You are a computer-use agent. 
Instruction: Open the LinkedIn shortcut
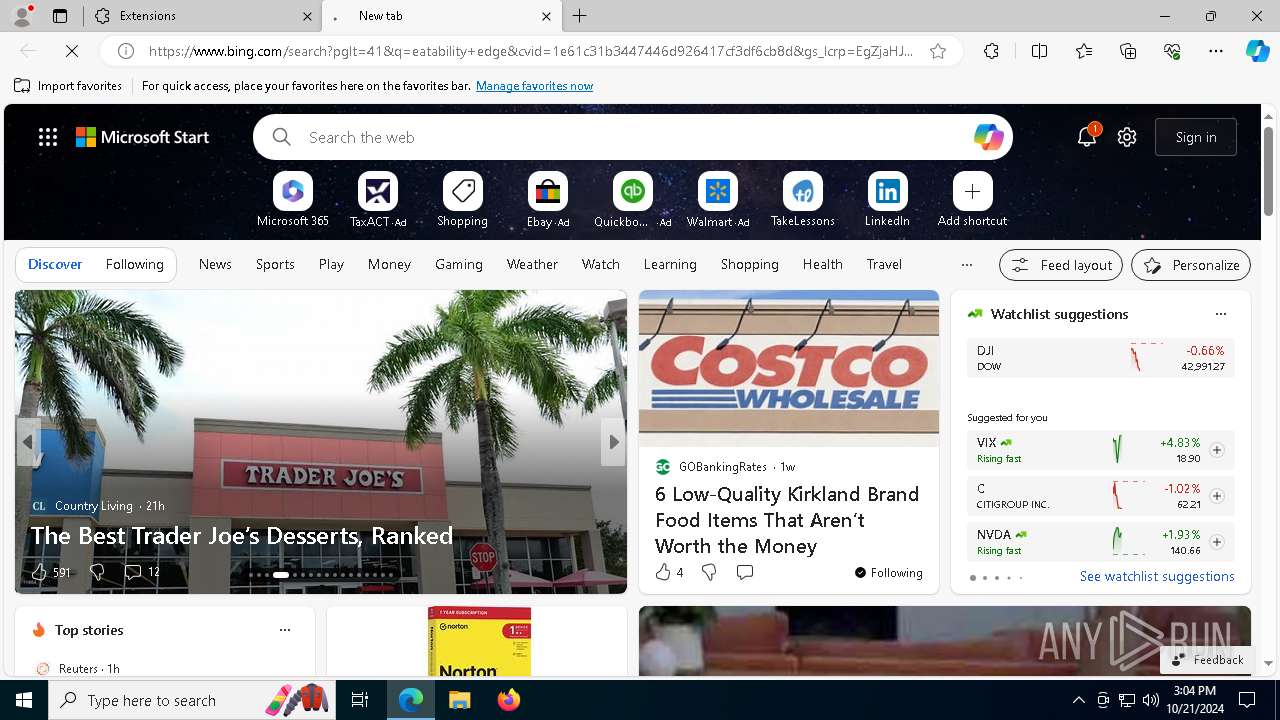[x=887, y=200]
